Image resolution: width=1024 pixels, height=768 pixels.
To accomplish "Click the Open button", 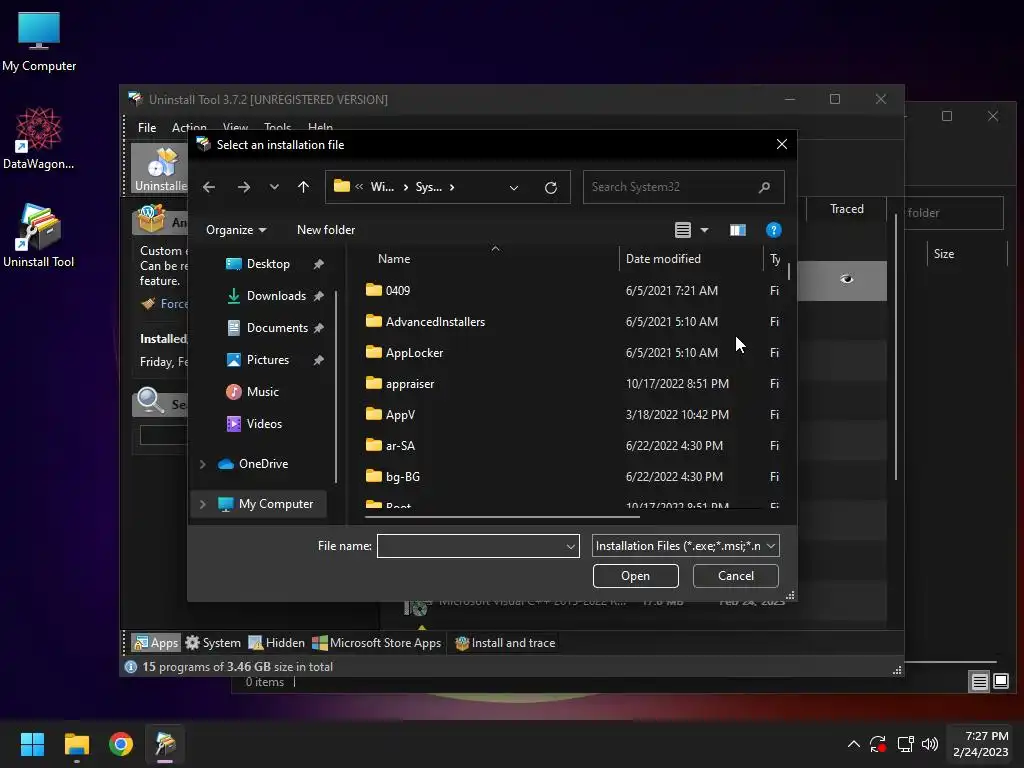I will click(635, 576).
